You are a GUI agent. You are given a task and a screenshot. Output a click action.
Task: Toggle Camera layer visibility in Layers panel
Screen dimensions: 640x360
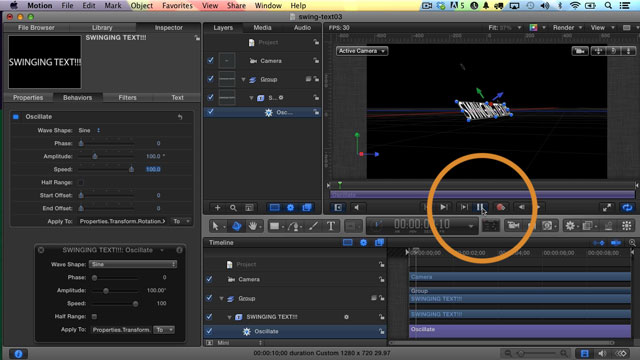point(210,60)
